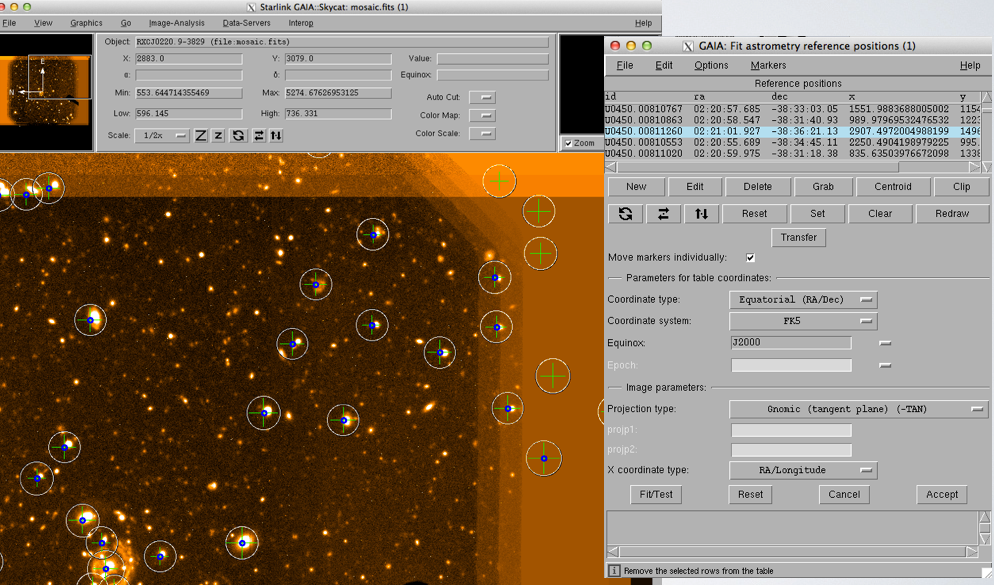Flip image vertically in main window toolbar
The width and height of the screenshot is (994, 585).
click(x=276, y=135)
